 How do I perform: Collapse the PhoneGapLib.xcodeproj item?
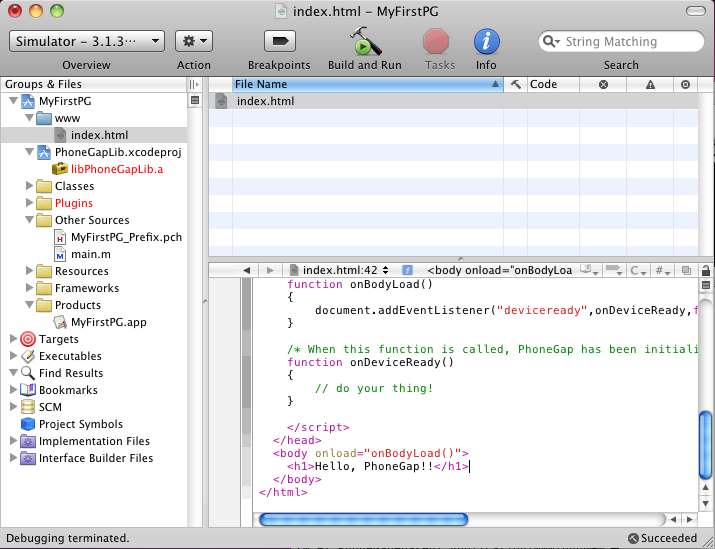[30, 152]
